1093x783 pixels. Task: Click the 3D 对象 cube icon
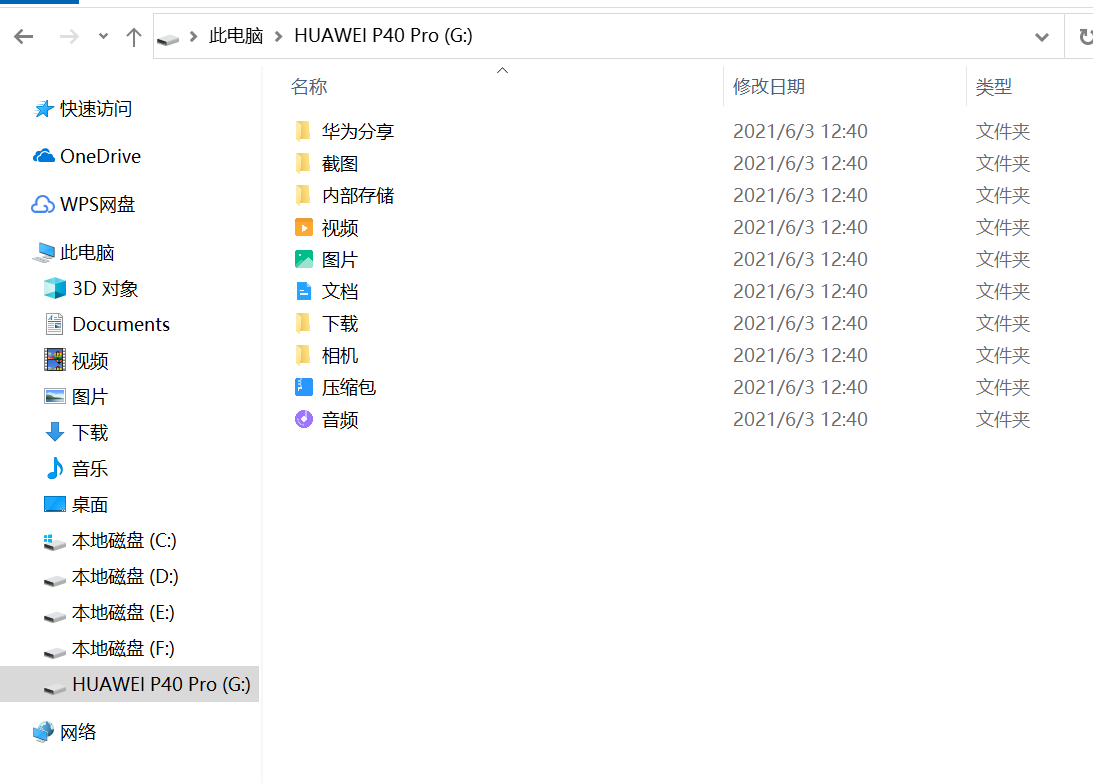click(x=54, y=288)
